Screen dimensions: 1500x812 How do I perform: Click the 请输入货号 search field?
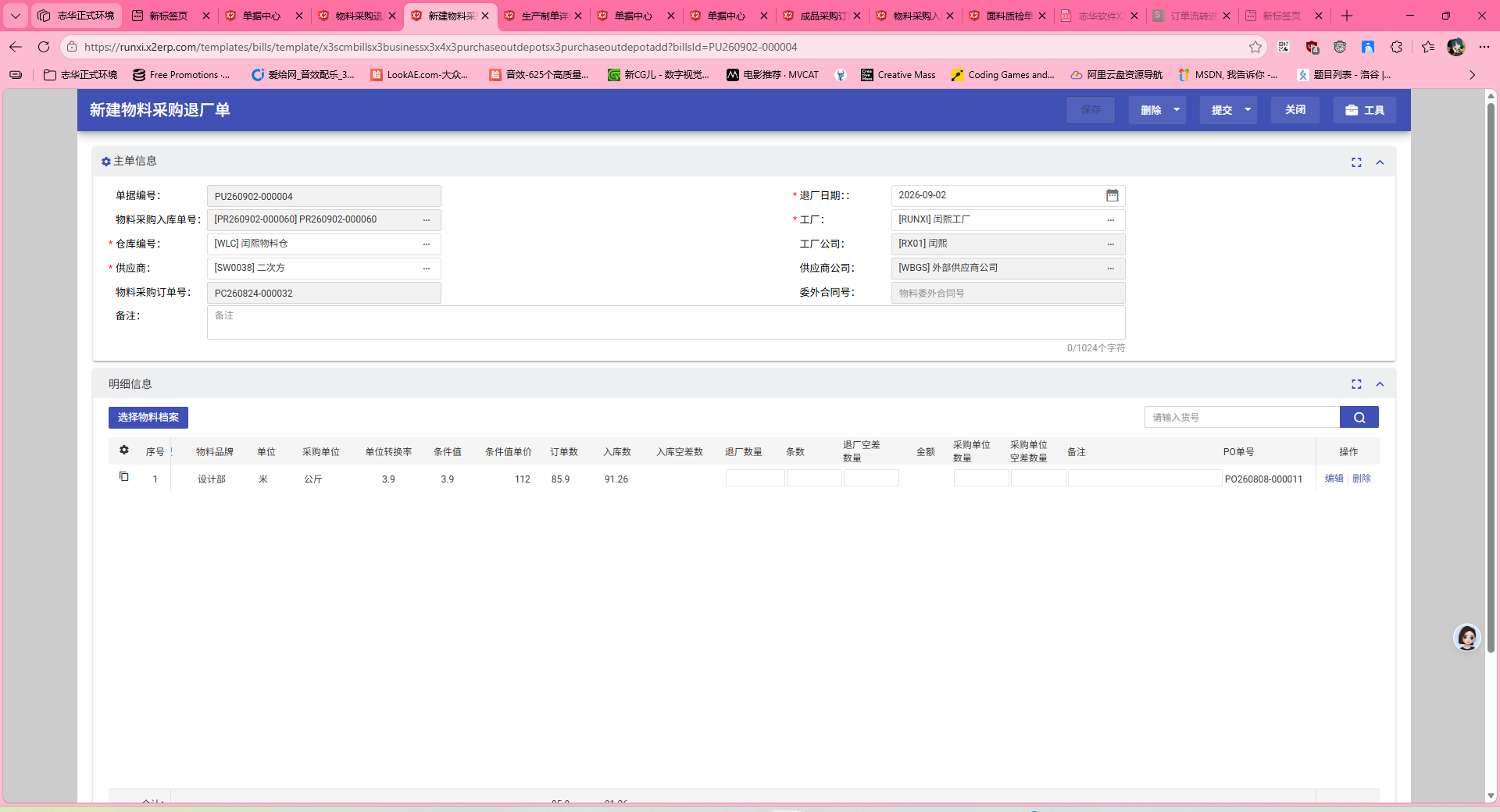(1242, 417)
